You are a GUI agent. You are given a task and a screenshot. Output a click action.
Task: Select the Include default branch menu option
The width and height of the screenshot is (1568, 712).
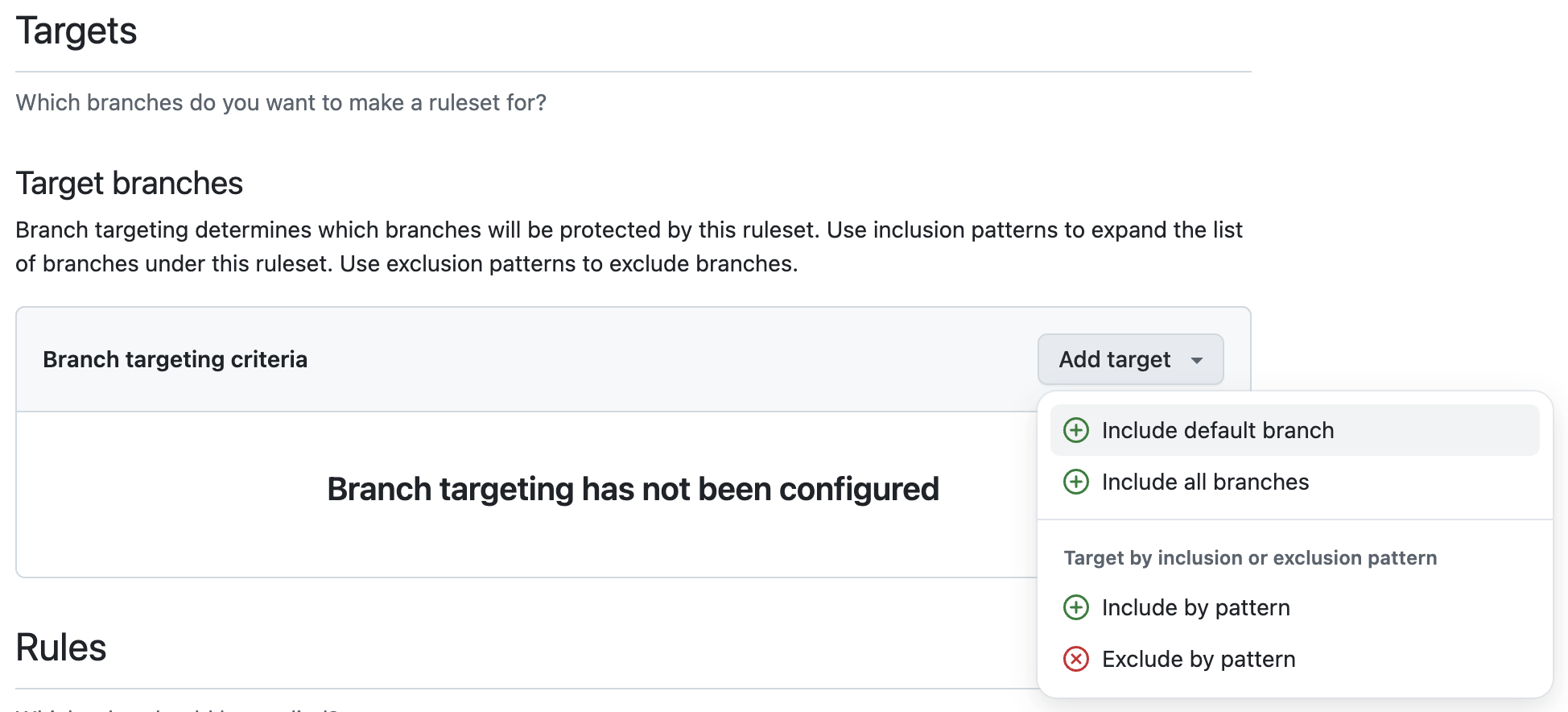pyautogui.click(x=1217, y=430)
